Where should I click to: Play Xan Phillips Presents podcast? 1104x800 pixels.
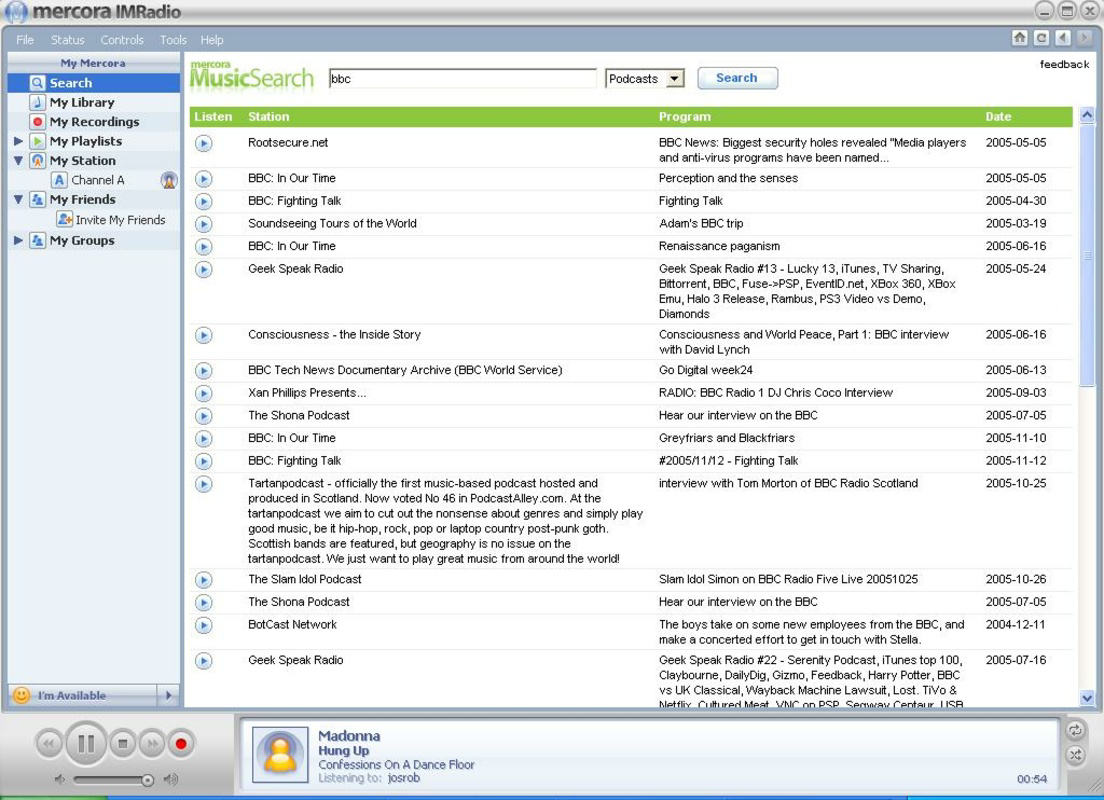pos(203,393)
